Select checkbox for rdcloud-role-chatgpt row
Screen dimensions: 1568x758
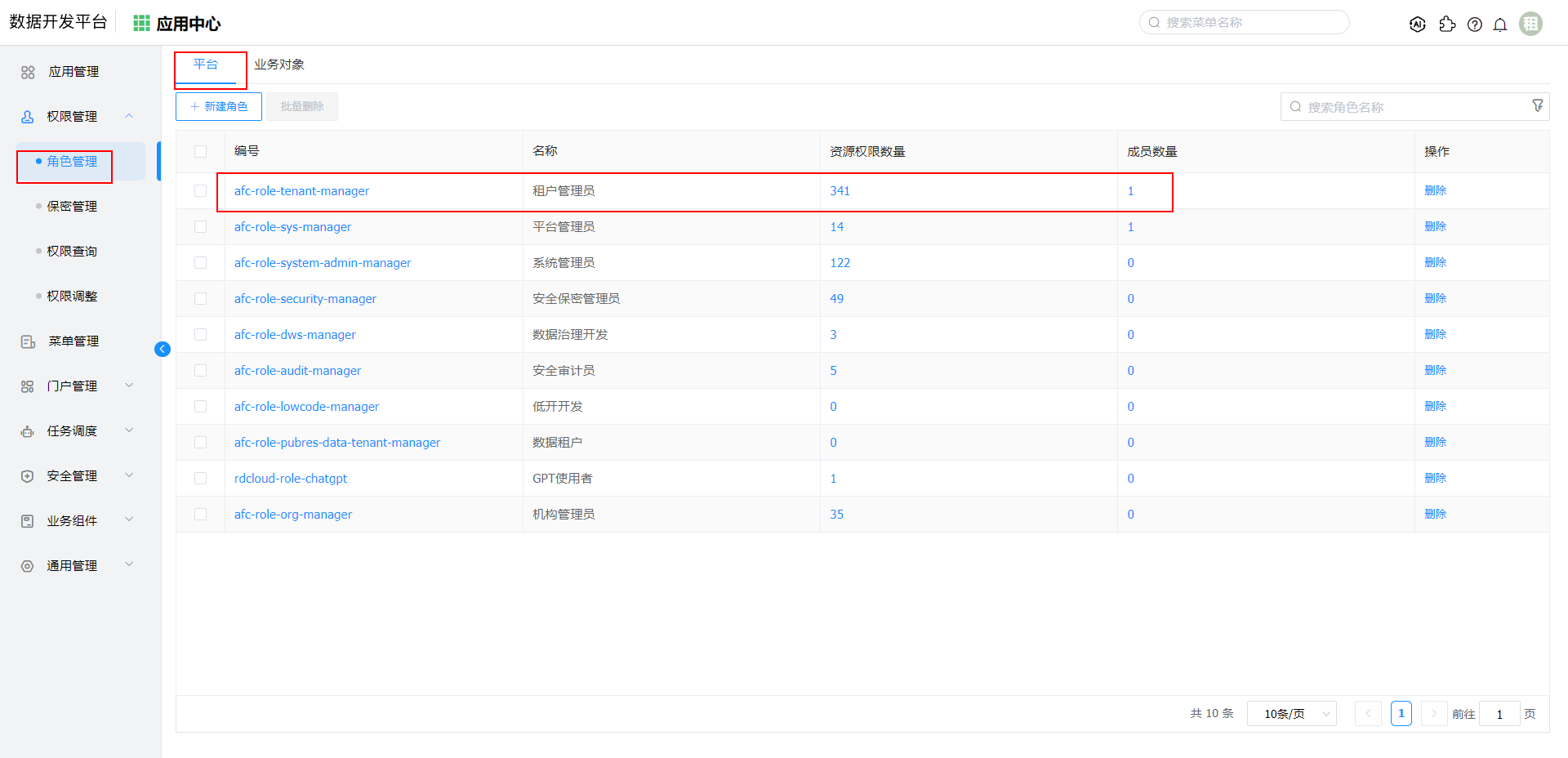pyautogui.click(x=201, y=479)
